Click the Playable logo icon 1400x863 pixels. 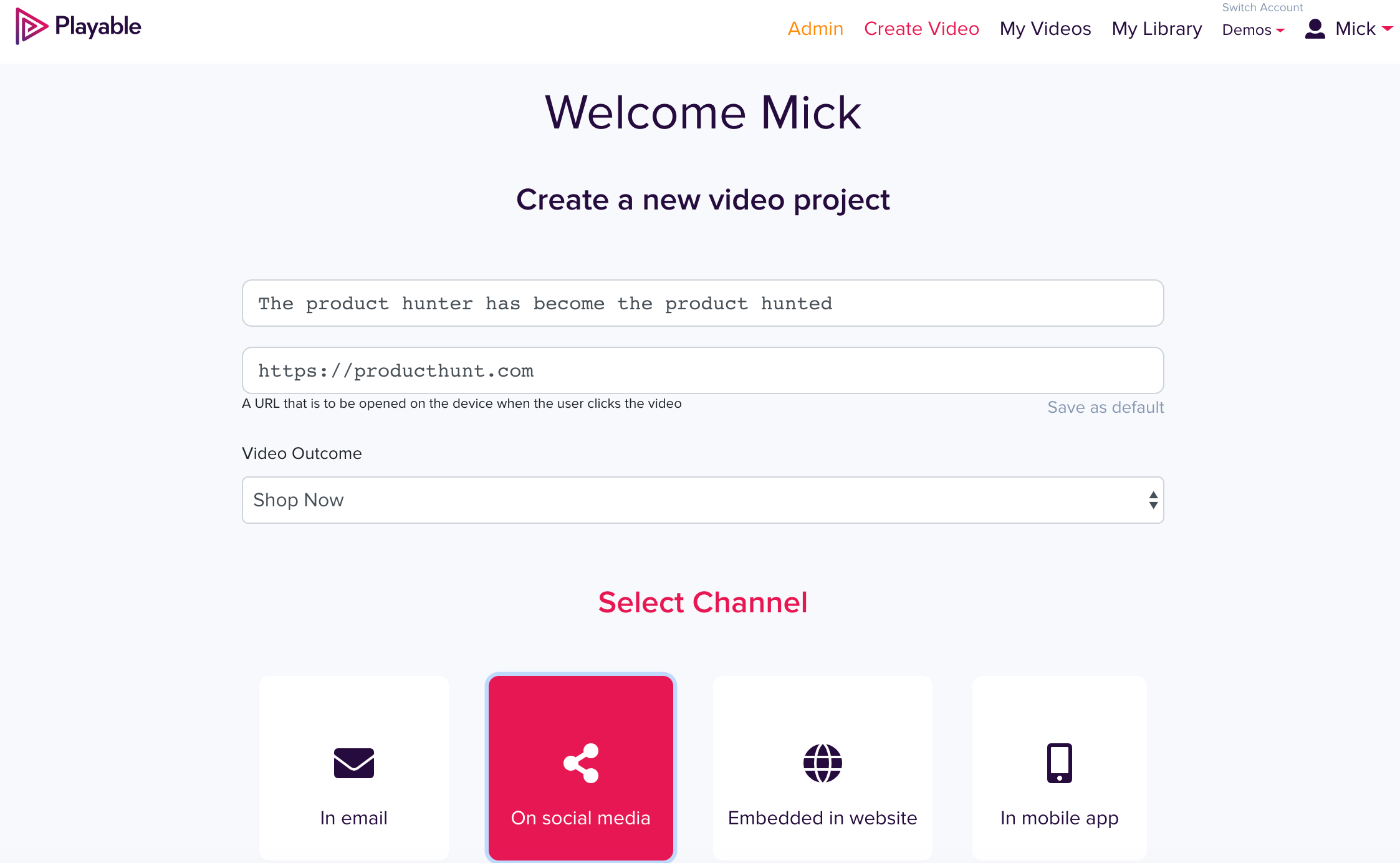31,26
